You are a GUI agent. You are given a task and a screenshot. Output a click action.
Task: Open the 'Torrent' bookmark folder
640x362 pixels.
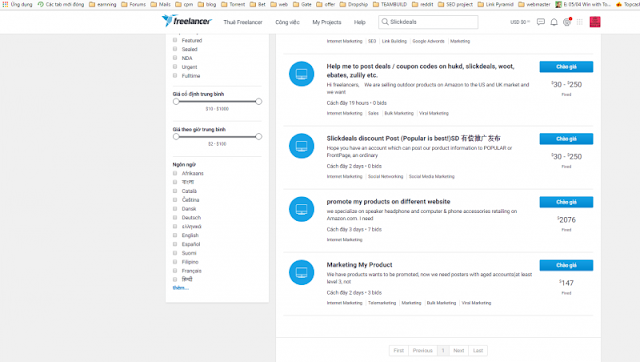(x=233, y=4)
